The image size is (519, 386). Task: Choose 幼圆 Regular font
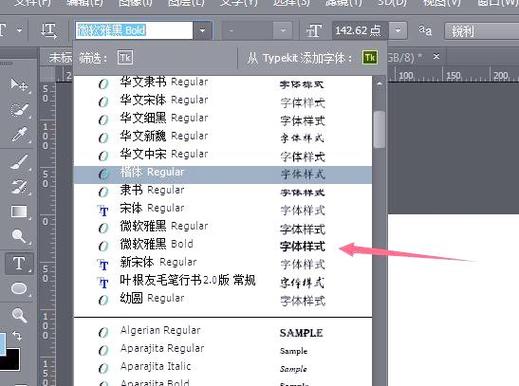[223, 299]
